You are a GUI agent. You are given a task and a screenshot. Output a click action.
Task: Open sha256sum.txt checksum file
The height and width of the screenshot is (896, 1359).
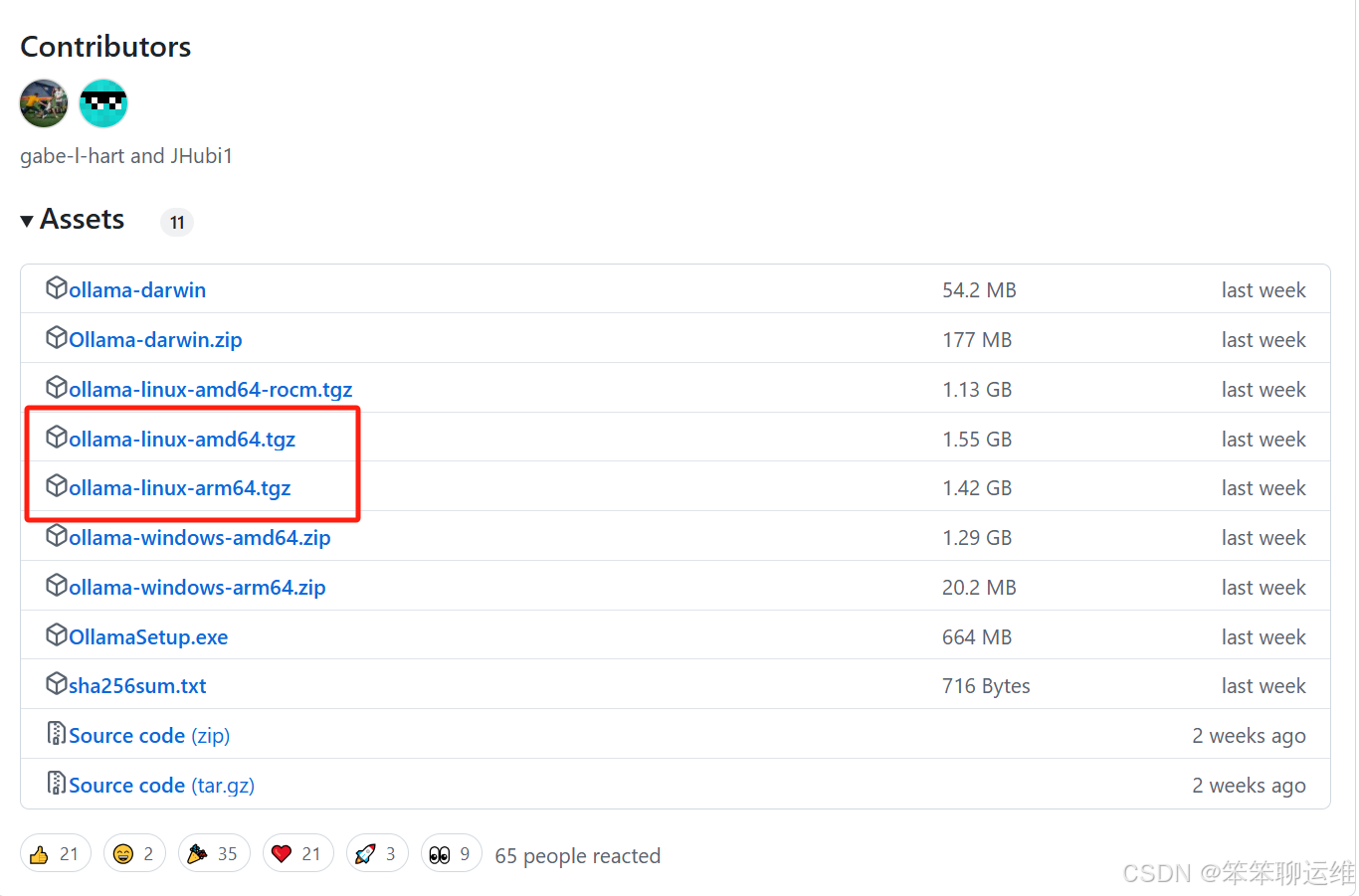(x=137, y=686)
